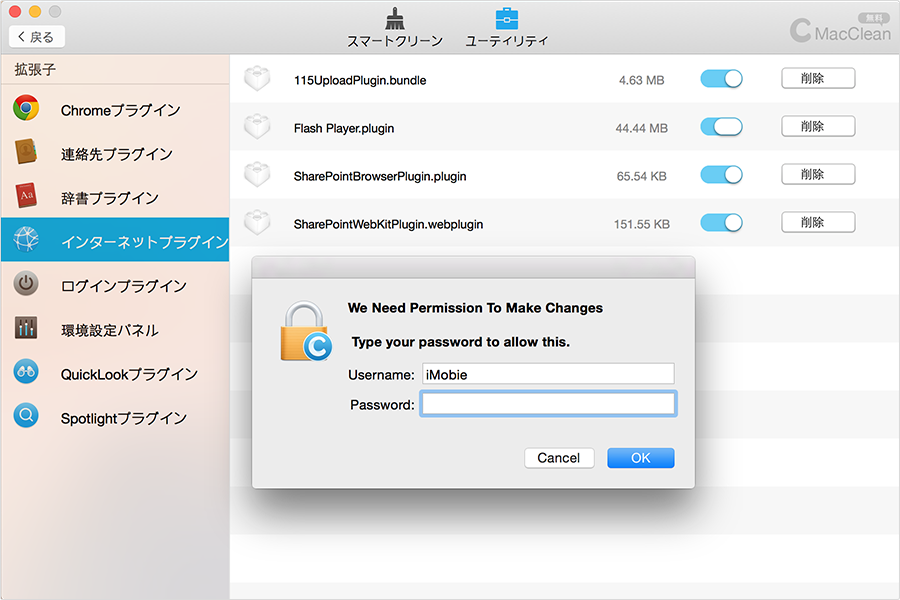Image resolution: width=900 pixels, height=600 pixels.
Task: Click the yellow minimize window button
Action: [x=35, y=11]
